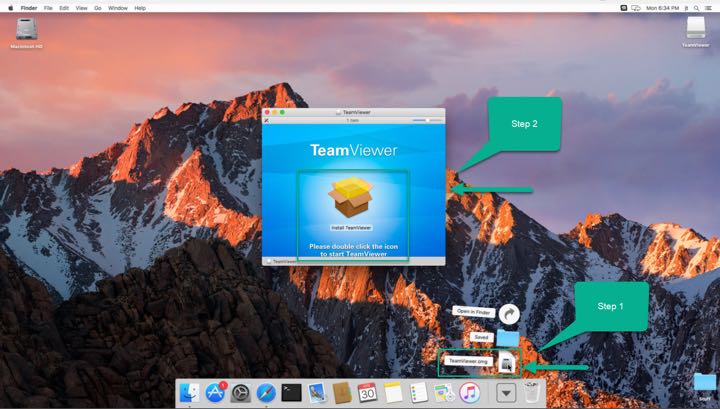Screen dimensions: 720x409
Task: Click the Saved label in the stack
Action: coord(481,337)
